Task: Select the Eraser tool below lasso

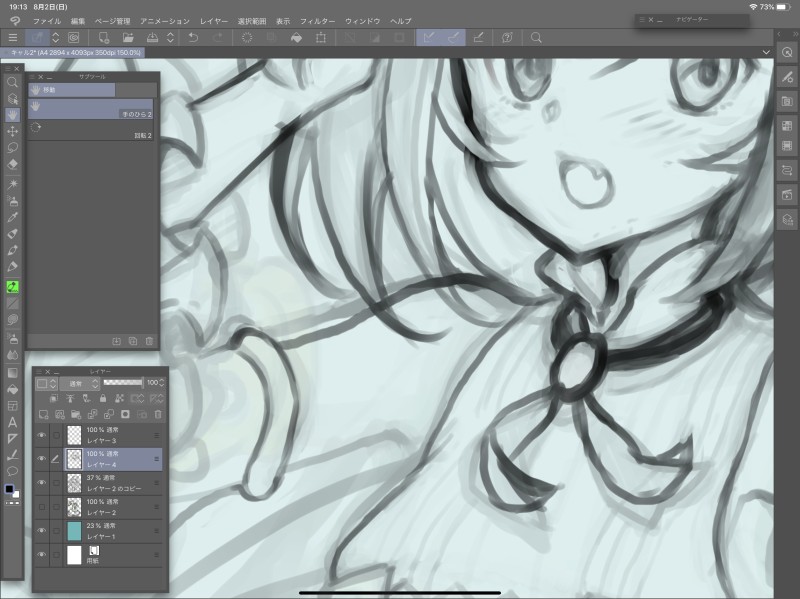Action: coord(12,164)
